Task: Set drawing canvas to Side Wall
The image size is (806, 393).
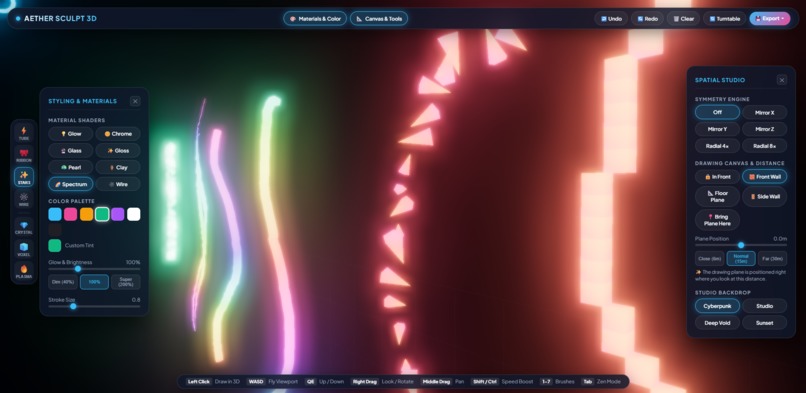Action: coord(764,197)
